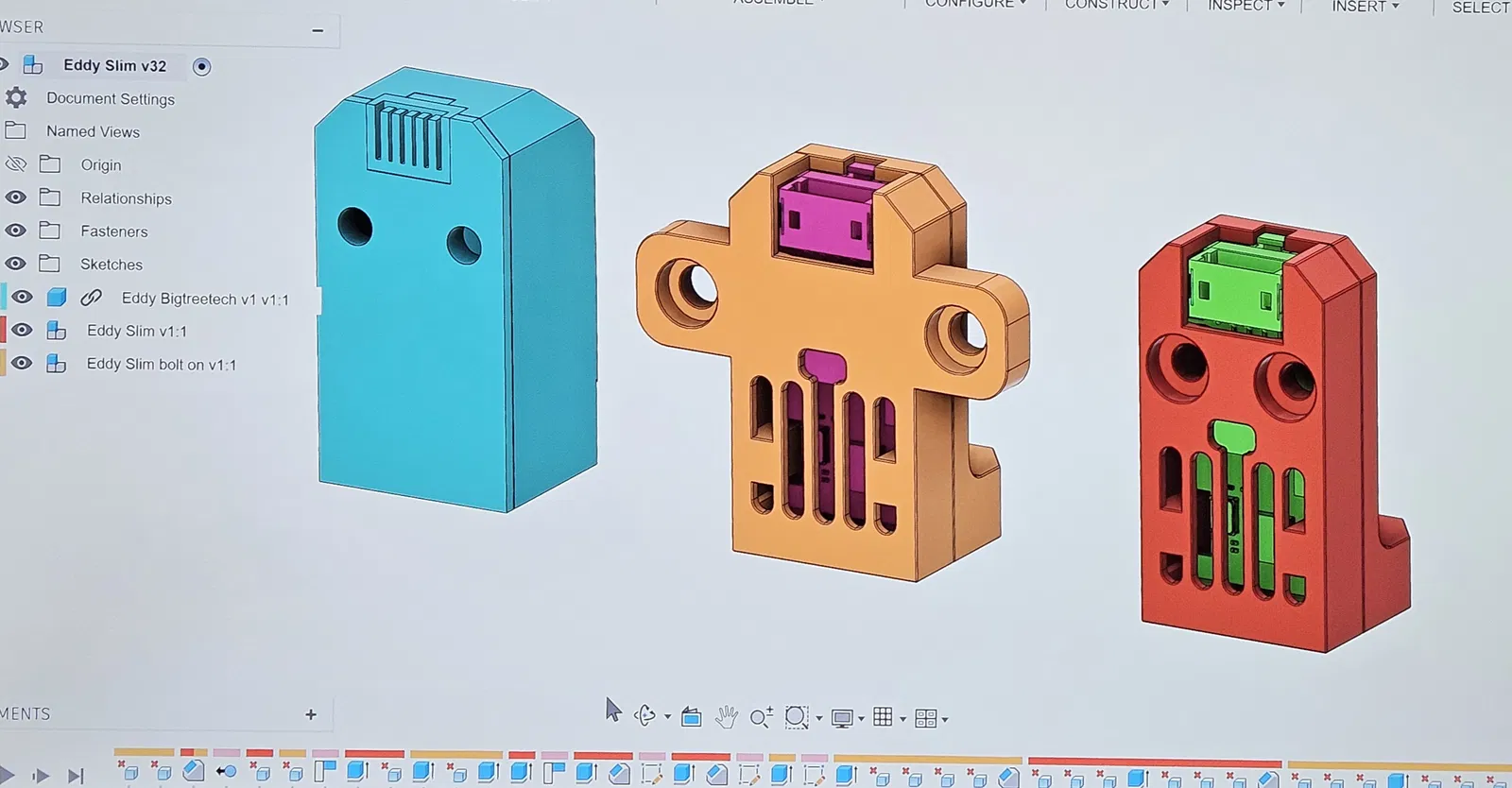Select the Document Settings label
1512x788 pixels.
point(111,98)
